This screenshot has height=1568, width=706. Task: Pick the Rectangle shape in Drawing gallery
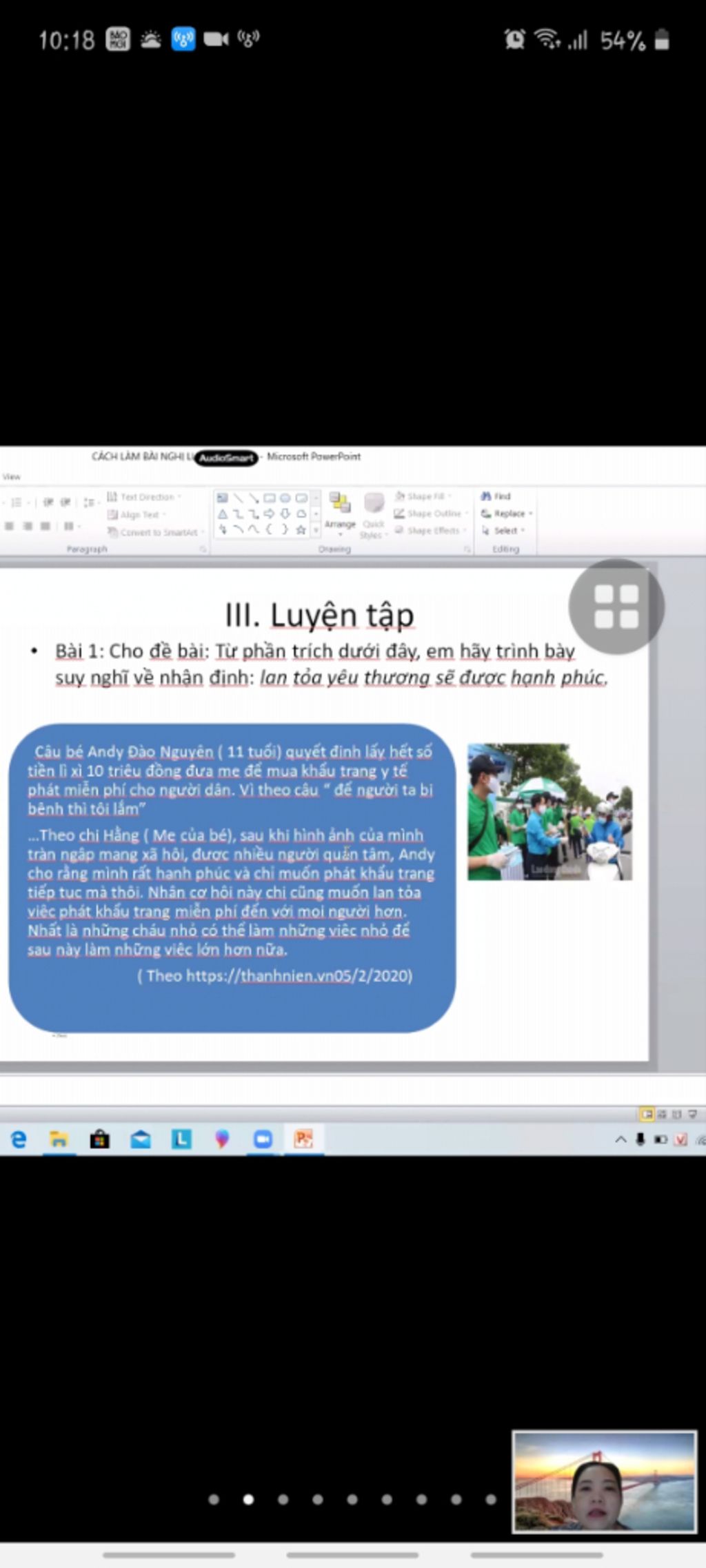(269, 498)
